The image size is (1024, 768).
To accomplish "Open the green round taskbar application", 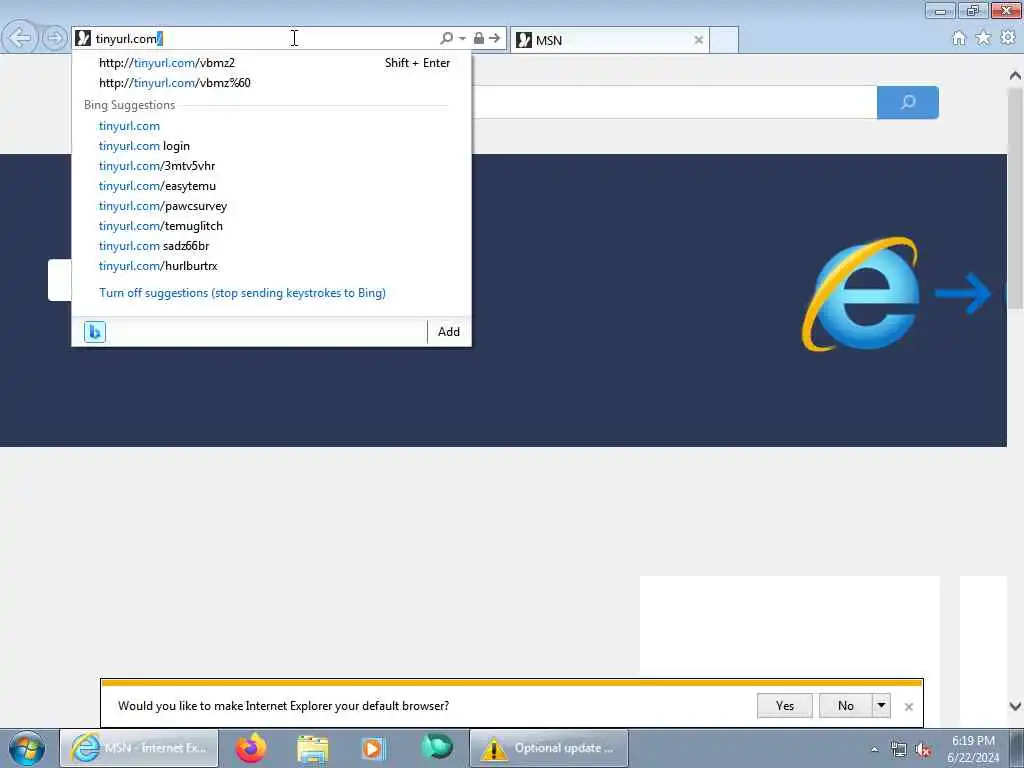I will pos(436,746).
